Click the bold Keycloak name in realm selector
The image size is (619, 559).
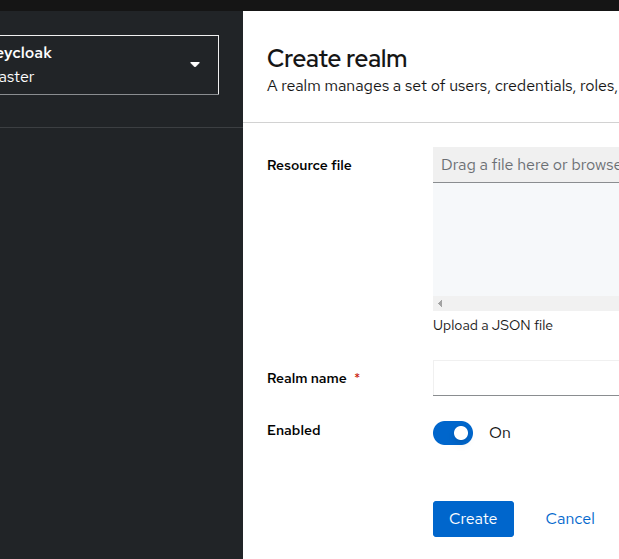[x=26, y=53]
